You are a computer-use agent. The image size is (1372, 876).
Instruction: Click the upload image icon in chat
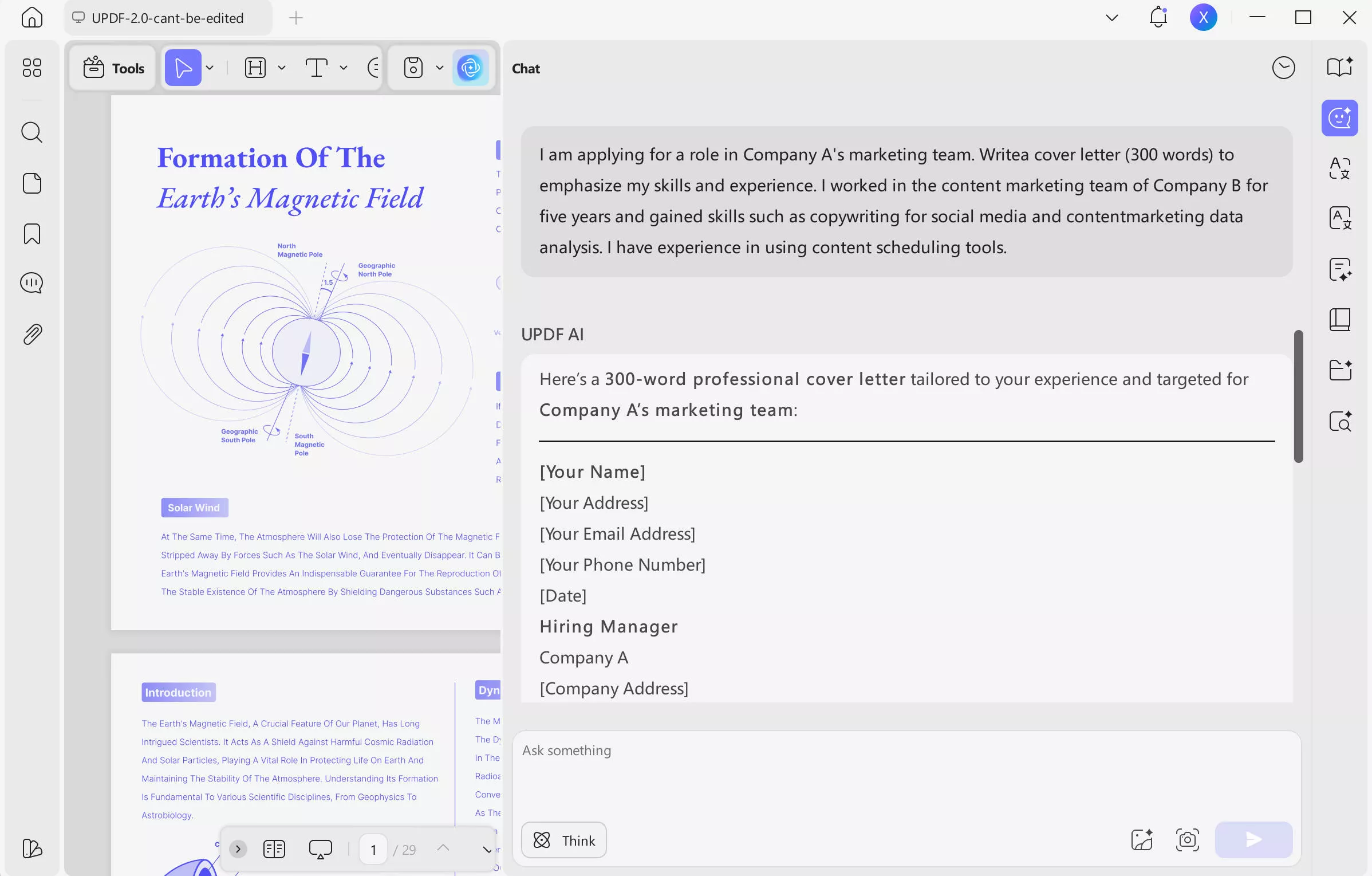click(x=1142, y=840)
